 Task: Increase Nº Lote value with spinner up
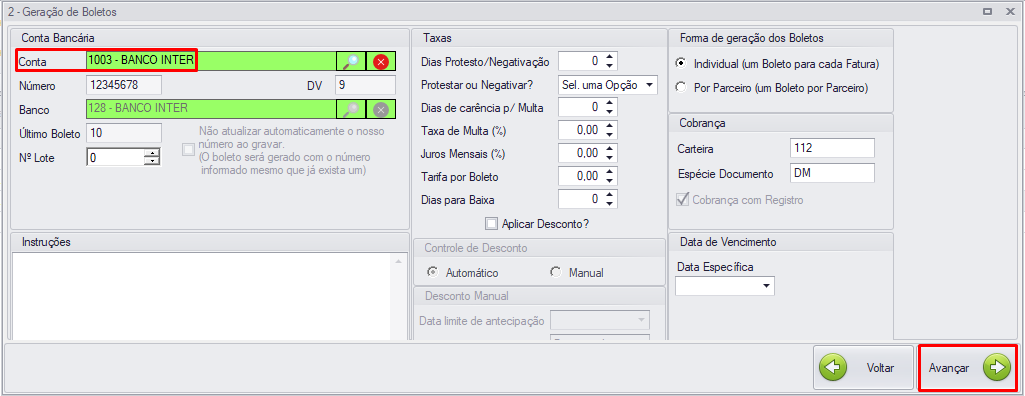pyautogui.click(x=153, y=154)
